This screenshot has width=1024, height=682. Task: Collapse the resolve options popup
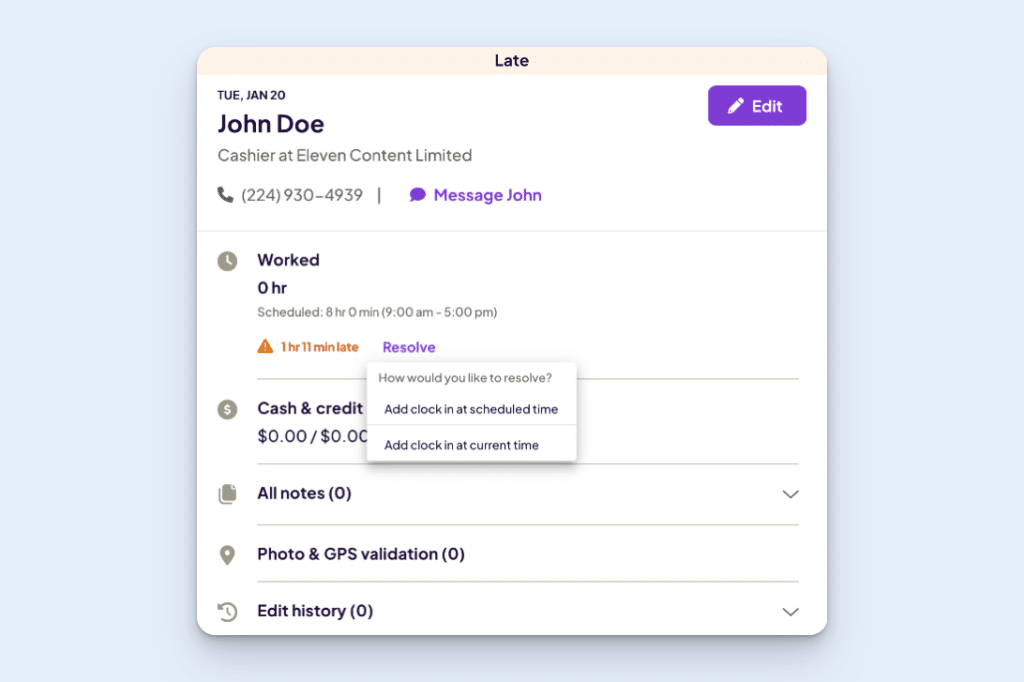tap(408, 346)
